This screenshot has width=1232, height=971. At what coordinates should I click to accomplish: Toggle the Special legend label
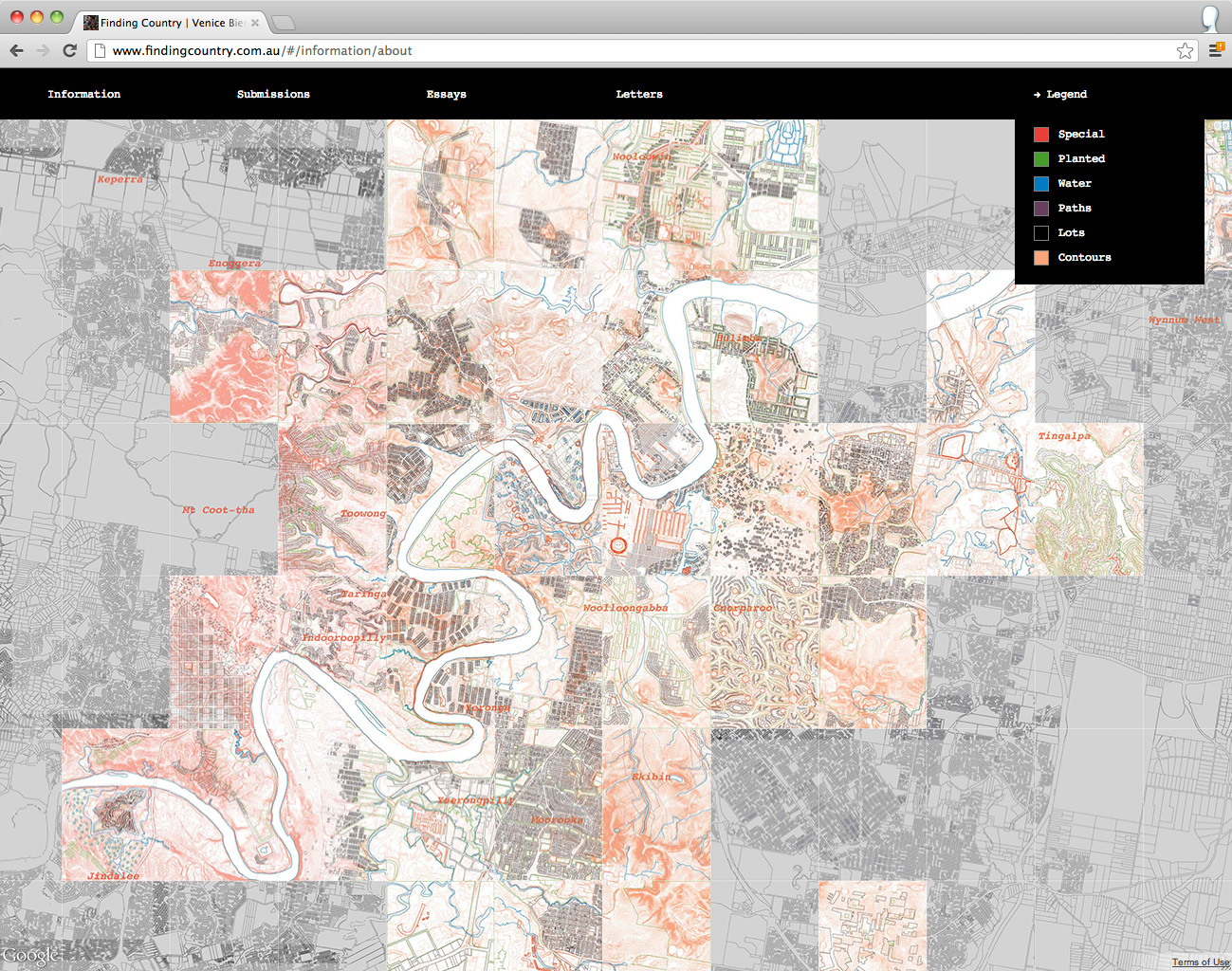click(x=1081, y=135)
